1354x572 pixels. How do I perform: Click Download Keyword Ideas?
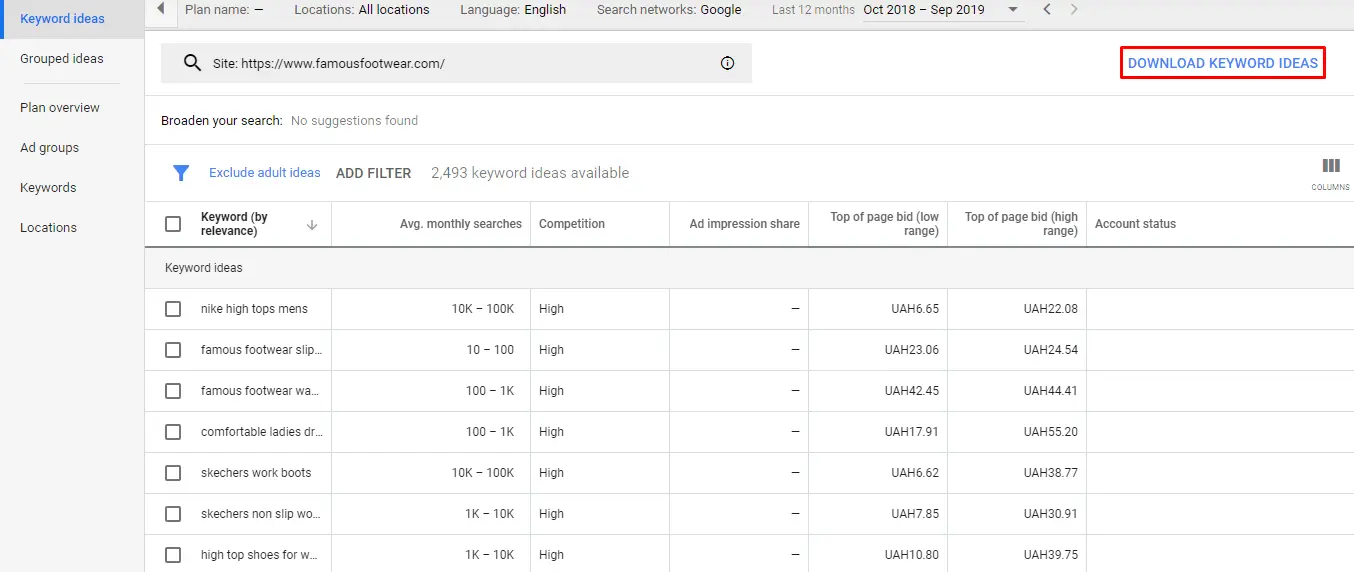coord(1223,63)
